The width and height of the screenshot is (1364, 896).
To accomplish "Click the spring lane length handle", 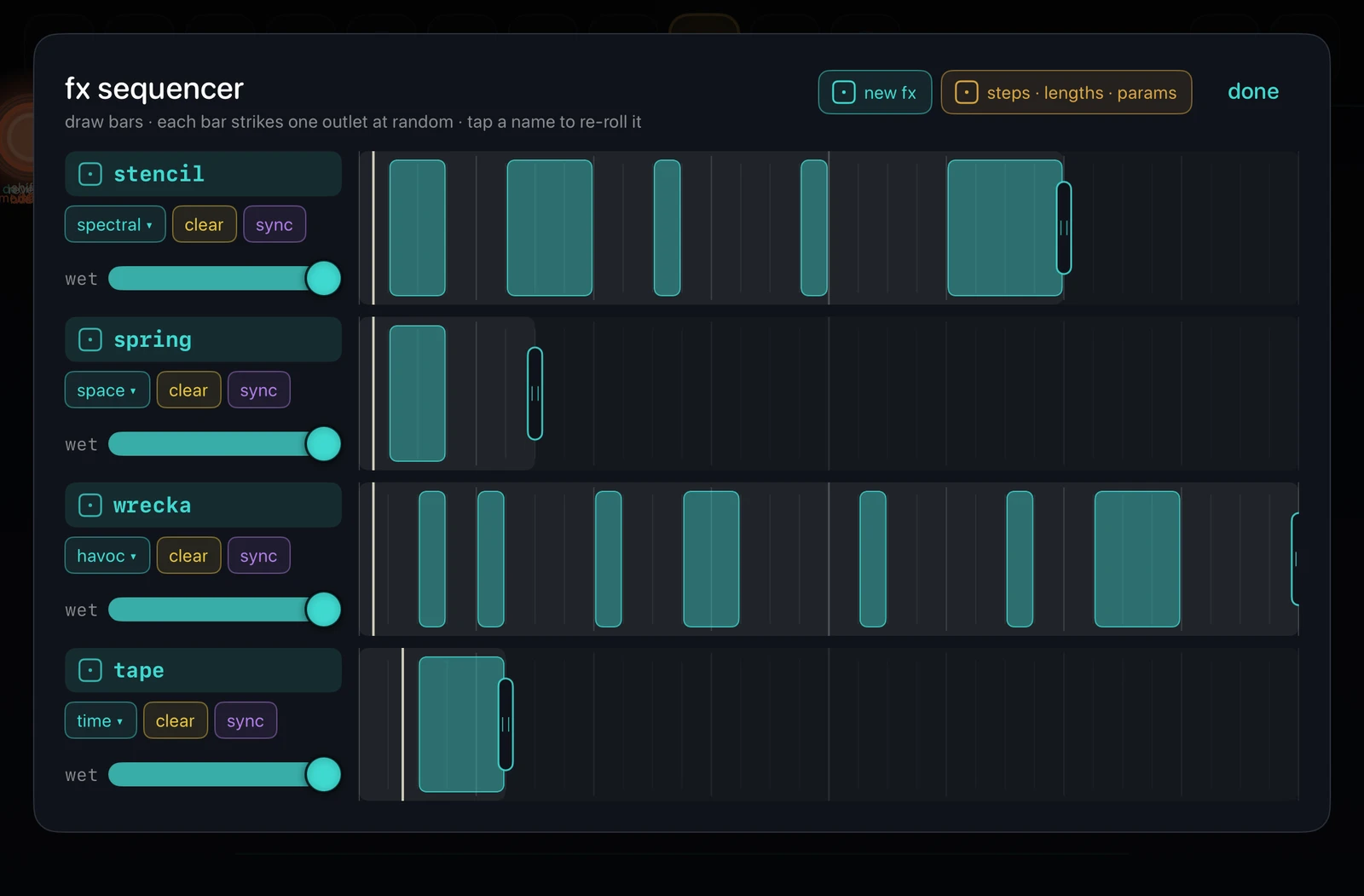I will 535,393.
